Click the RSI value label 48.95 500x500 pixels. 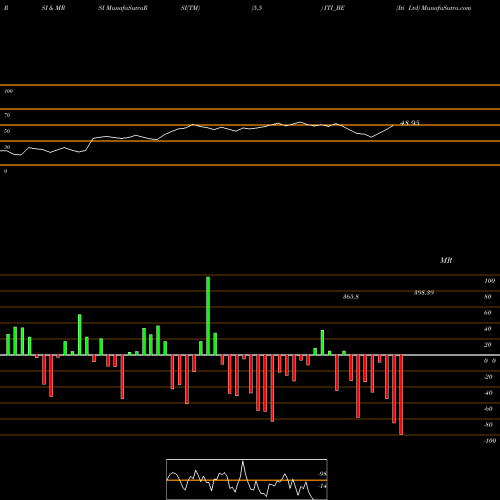(x=410, y=123)
